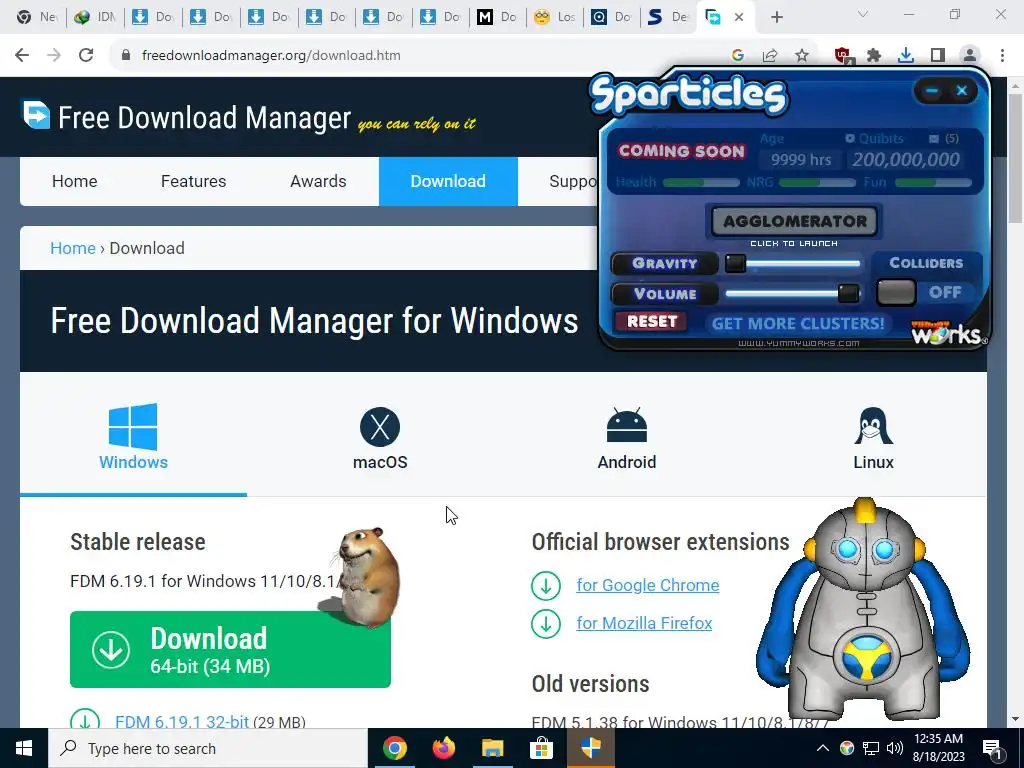
Task: Open Chrome from the taskbar
Action: point(394,748)
